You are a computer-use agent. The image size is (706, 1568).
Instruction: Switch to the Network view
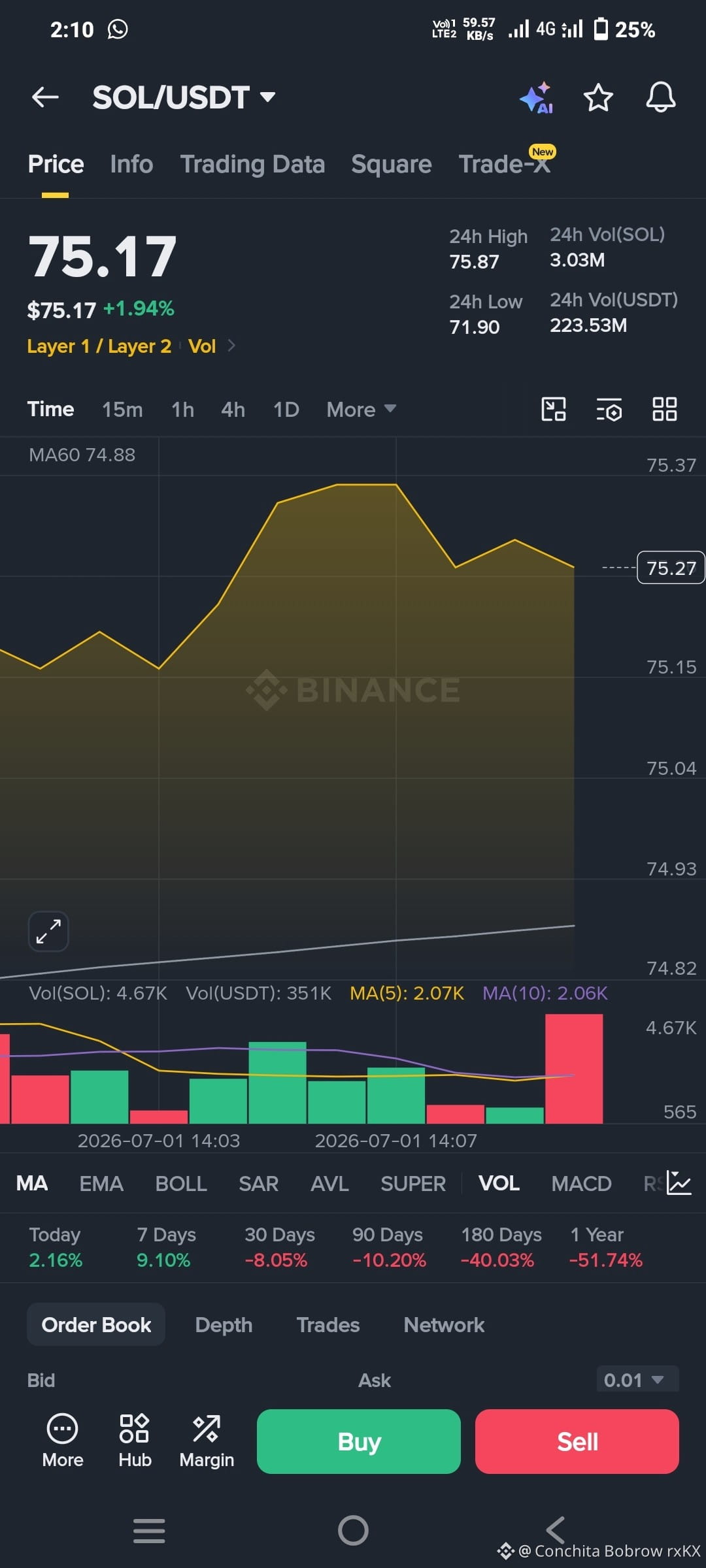pos(444,1324)
